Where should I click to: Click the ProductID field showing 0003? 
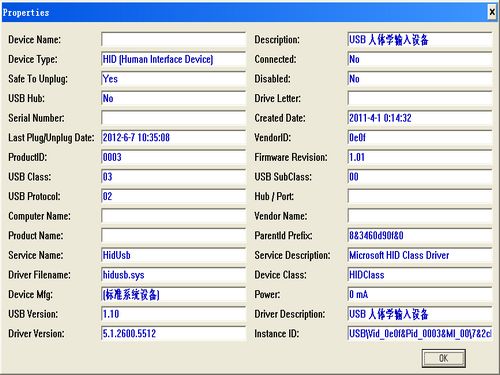pyautogui.click(x=173, y=157)
